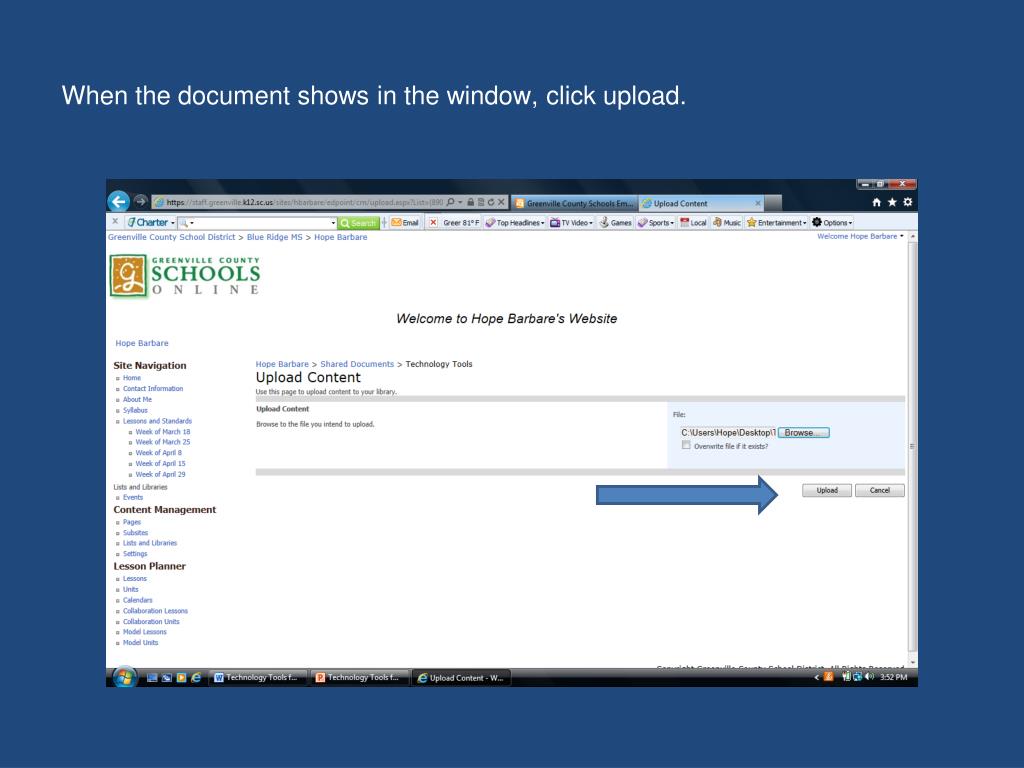Click the file path input field
This screenshot has width=1024, height=768.
(x=728, y=433)
